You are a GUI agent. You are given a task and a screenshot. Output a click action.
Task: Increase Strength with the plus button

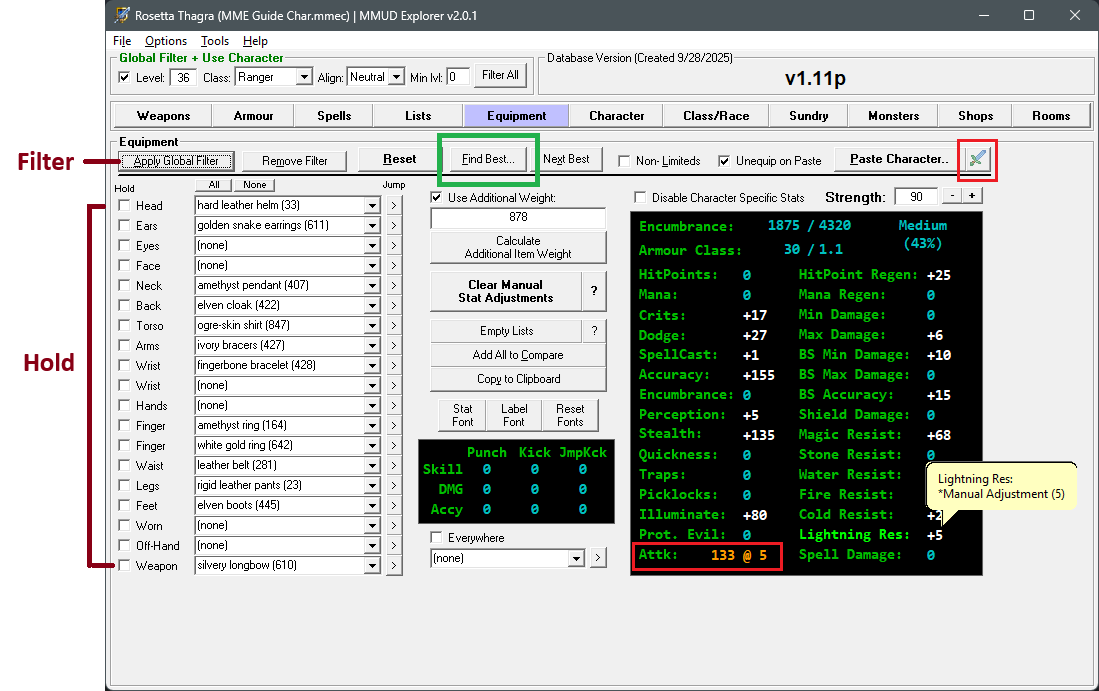point(972,197)
